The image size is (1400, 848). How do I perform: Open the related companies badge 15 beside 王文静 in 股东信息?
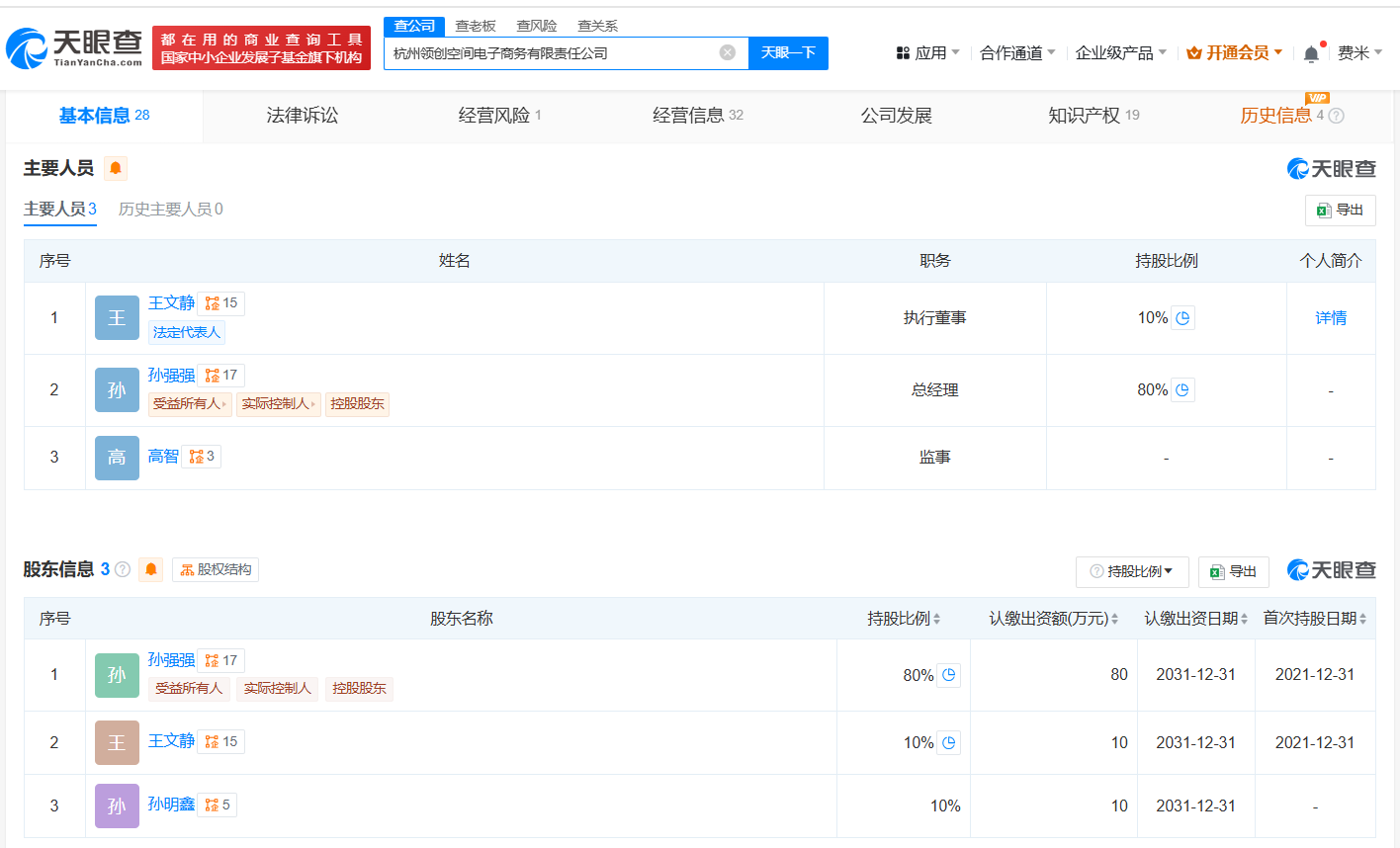tap(221, 741)
